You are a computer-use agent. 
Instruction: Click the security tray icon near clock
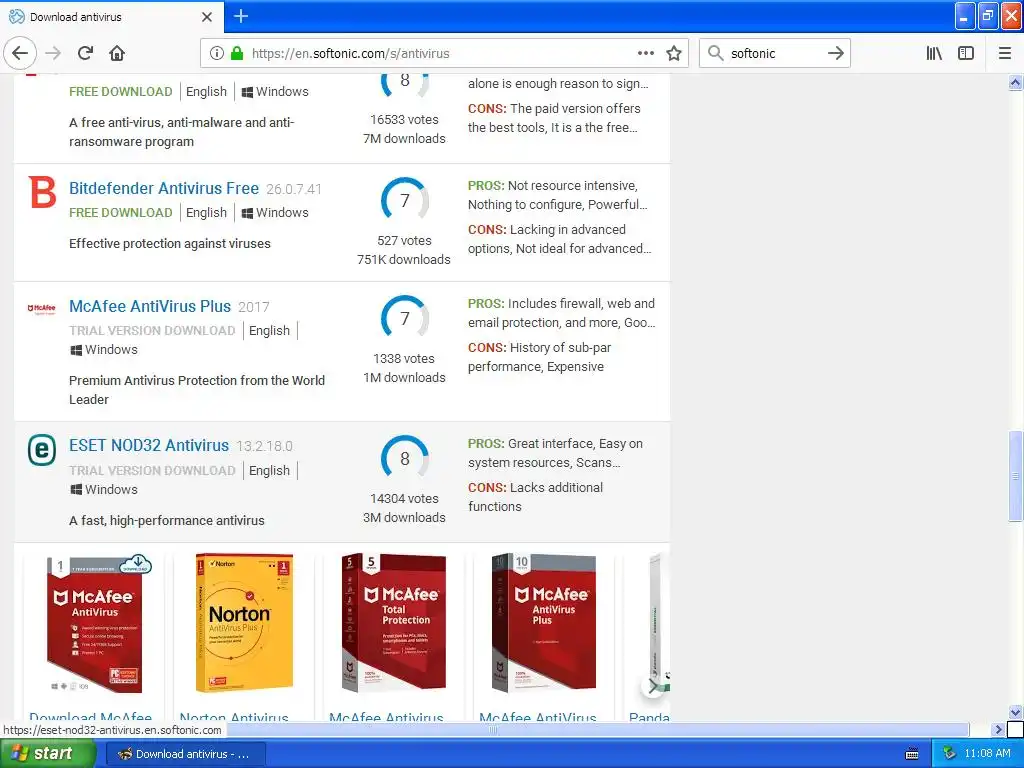(949, 754)
